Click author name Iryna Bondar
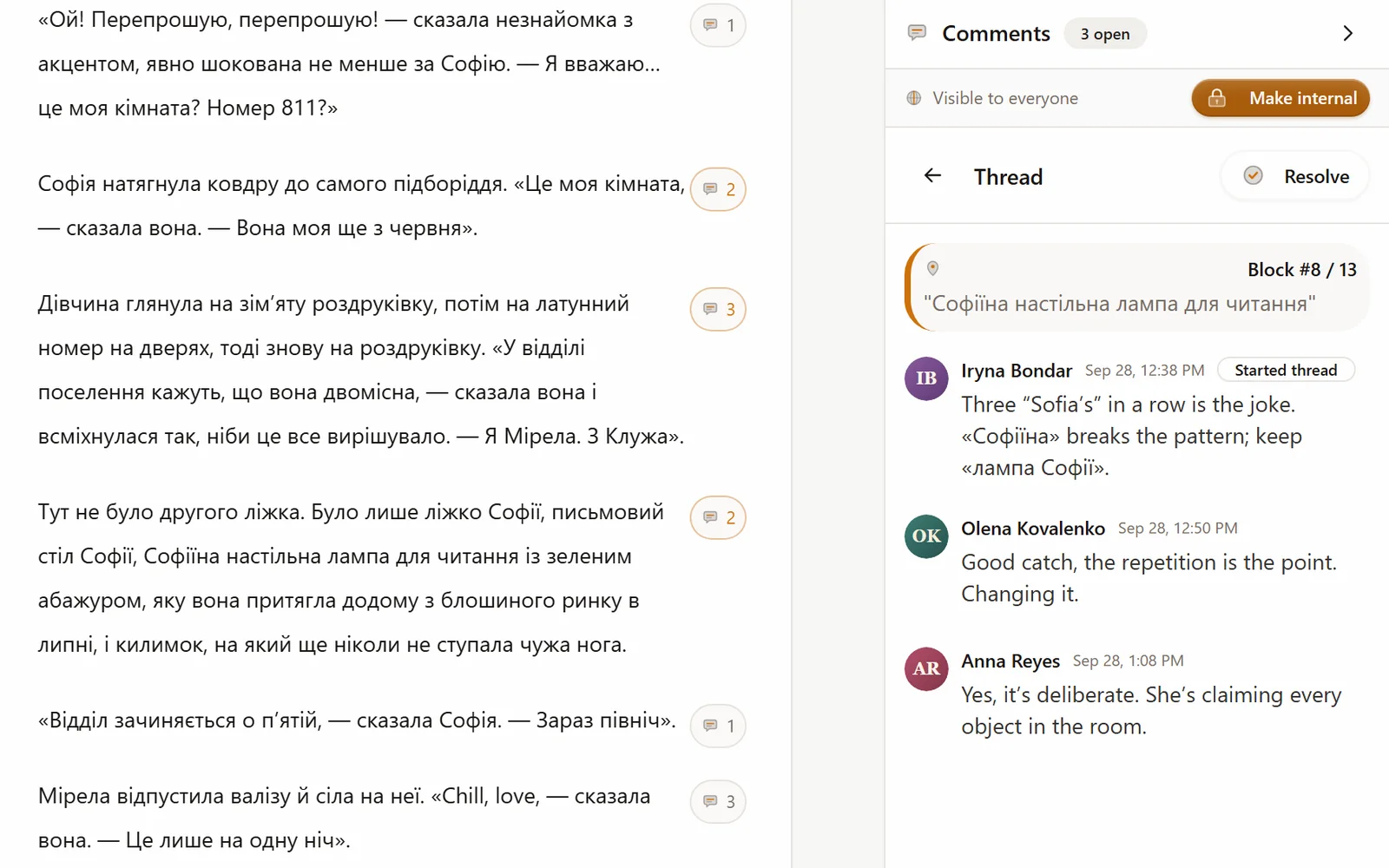Image resolution: width=1389 pixels, height=868 pixels. click(1017, 371)
